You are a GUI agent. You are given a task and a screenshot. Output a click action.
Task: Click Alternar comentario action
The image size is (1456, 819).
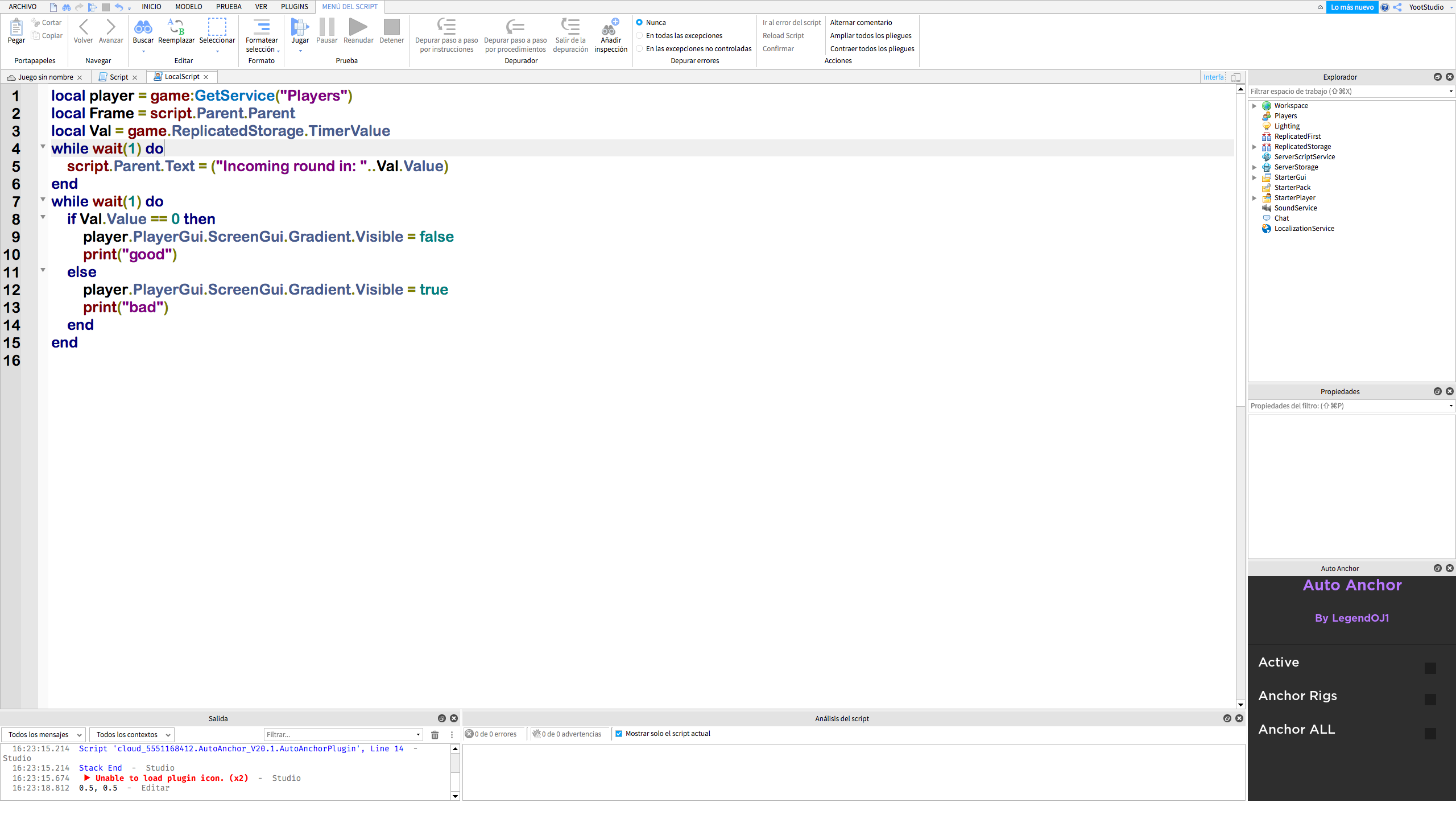pyautogui.click(x=861, y=23)
